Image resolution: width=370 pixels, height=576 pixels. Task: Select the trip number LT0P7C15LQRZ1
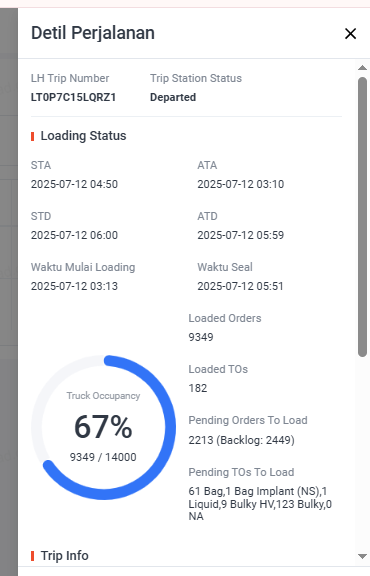pos(73,97)
